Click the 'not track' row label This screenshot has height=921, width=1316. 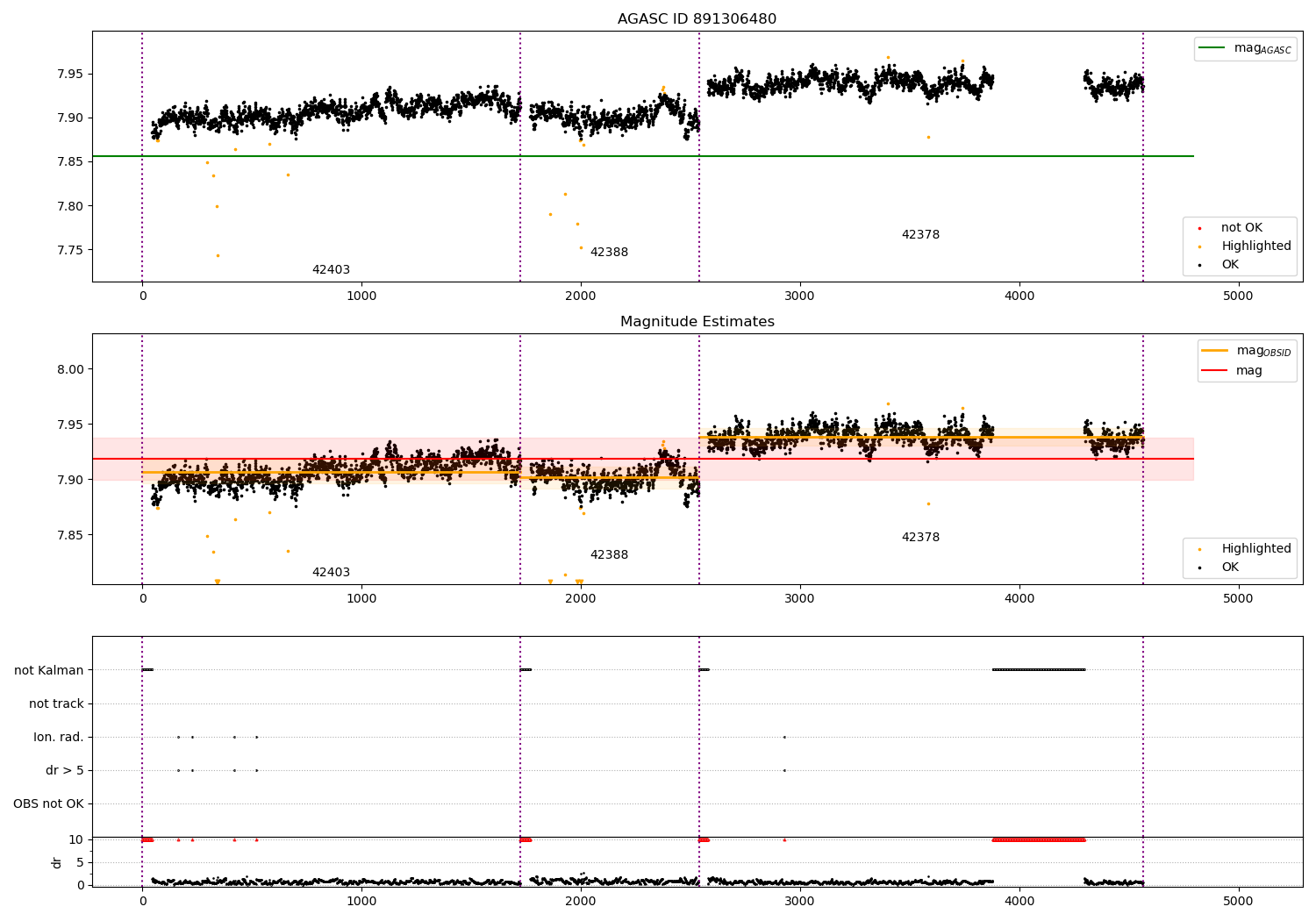[56, 703]
